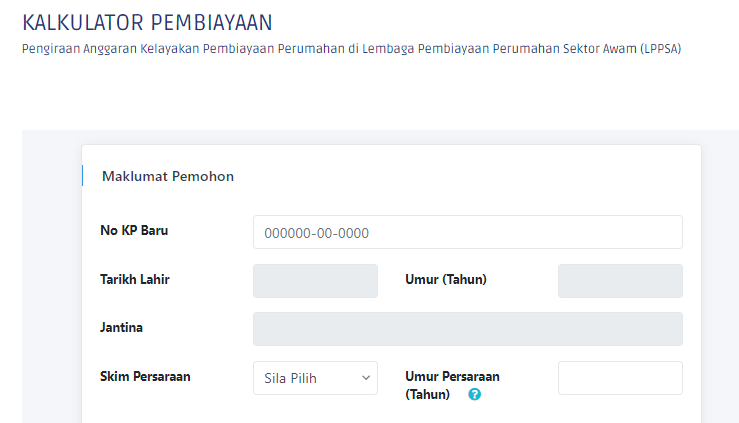Image resolution: width=739 pixels, height=423 pixels.
Task: Click the 000000-00-0000 placeholder text
Action: [317, 233]
